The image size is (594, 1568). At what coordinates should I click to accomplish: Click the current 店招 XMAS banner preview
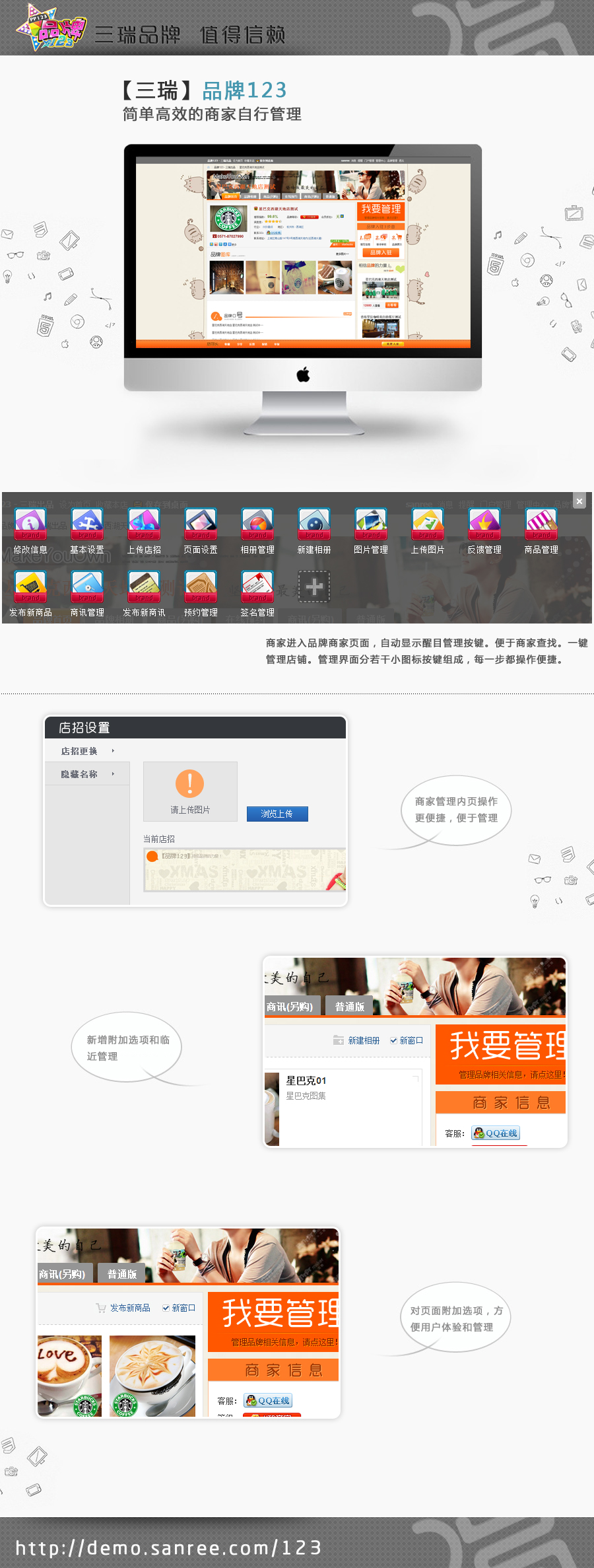[x=245, y=870]
